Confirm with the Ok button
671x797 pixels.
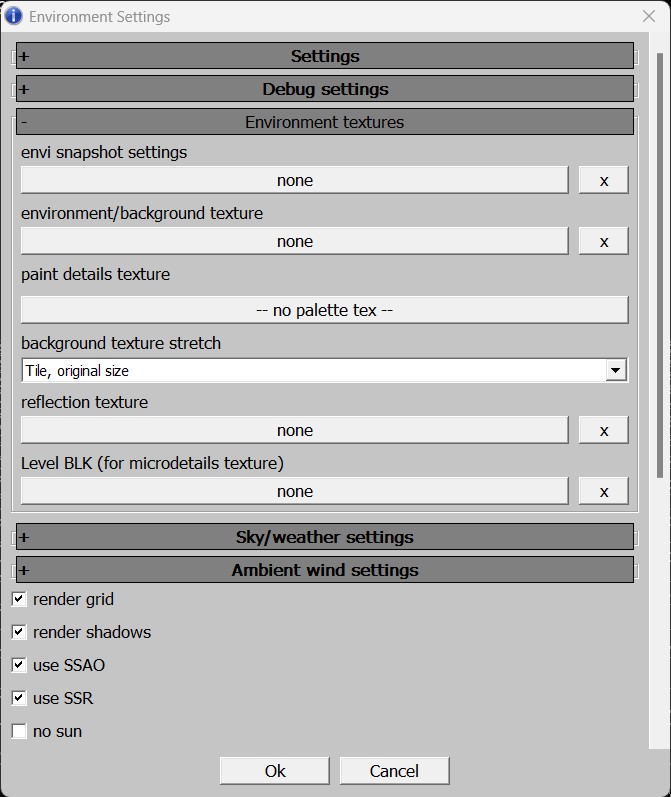coord(274,771)
